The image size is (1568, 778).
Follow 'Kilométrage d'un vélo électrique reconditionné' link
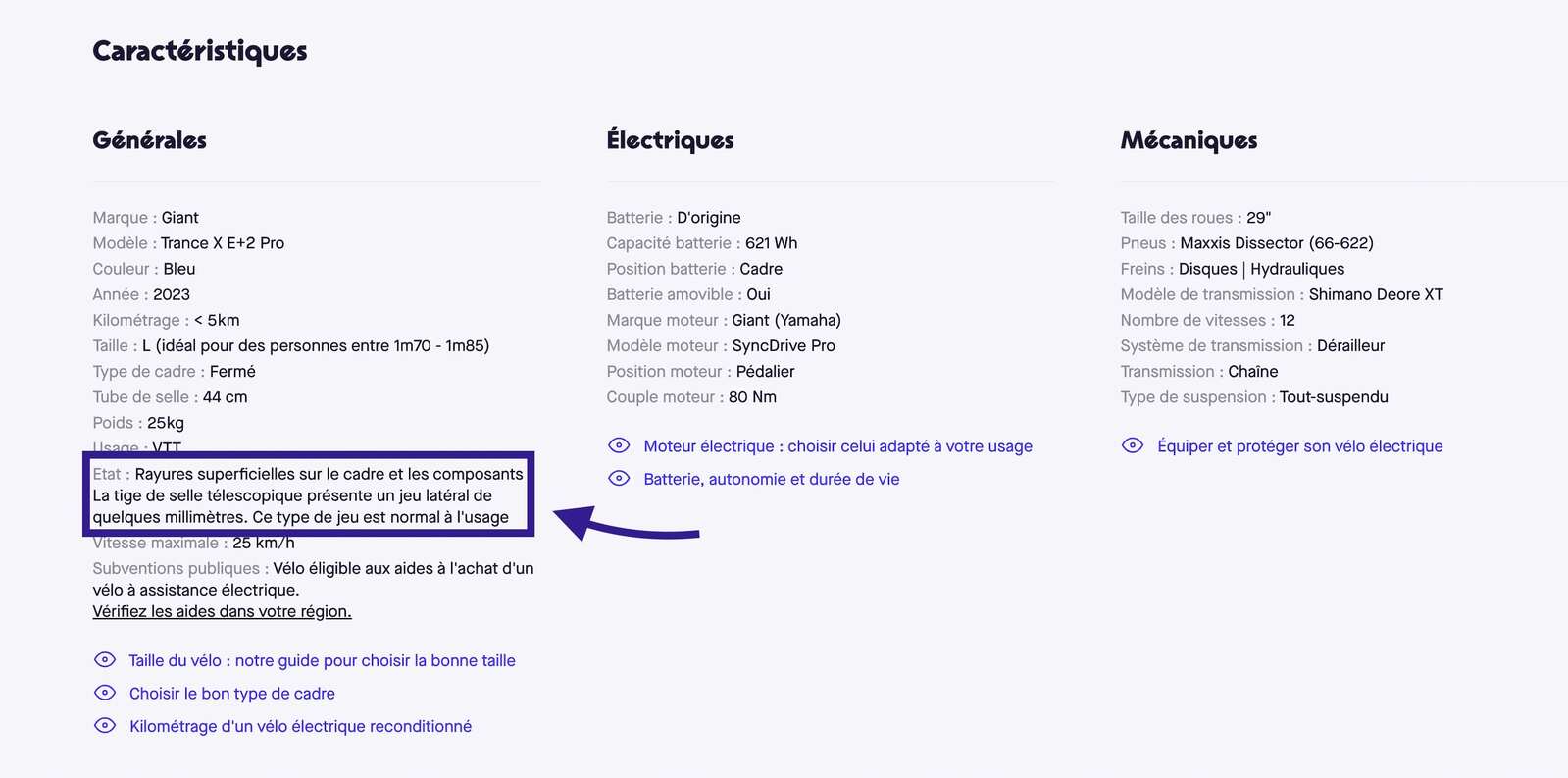(300, 727)
